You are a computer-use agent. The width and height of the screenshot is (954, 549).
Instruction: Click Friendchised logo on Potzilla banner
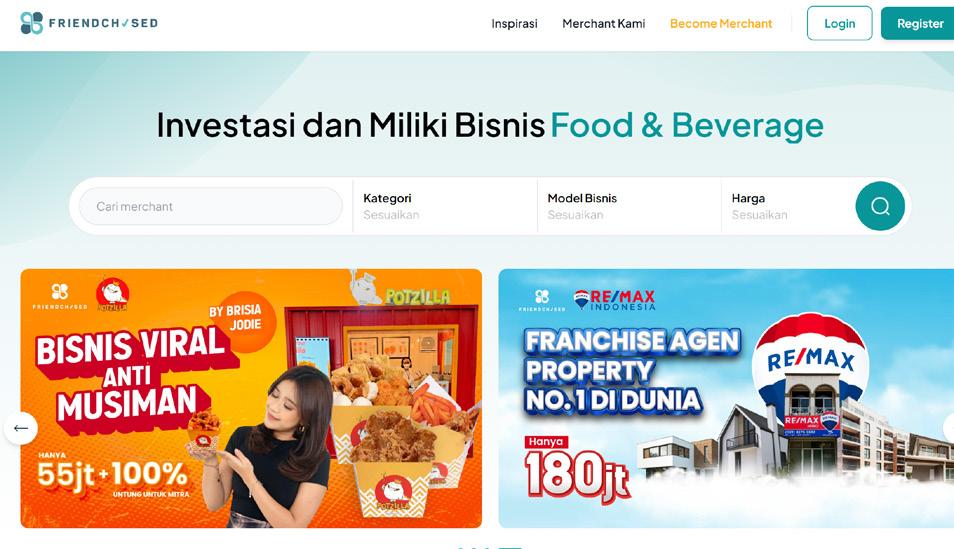[x=60, y=296]
